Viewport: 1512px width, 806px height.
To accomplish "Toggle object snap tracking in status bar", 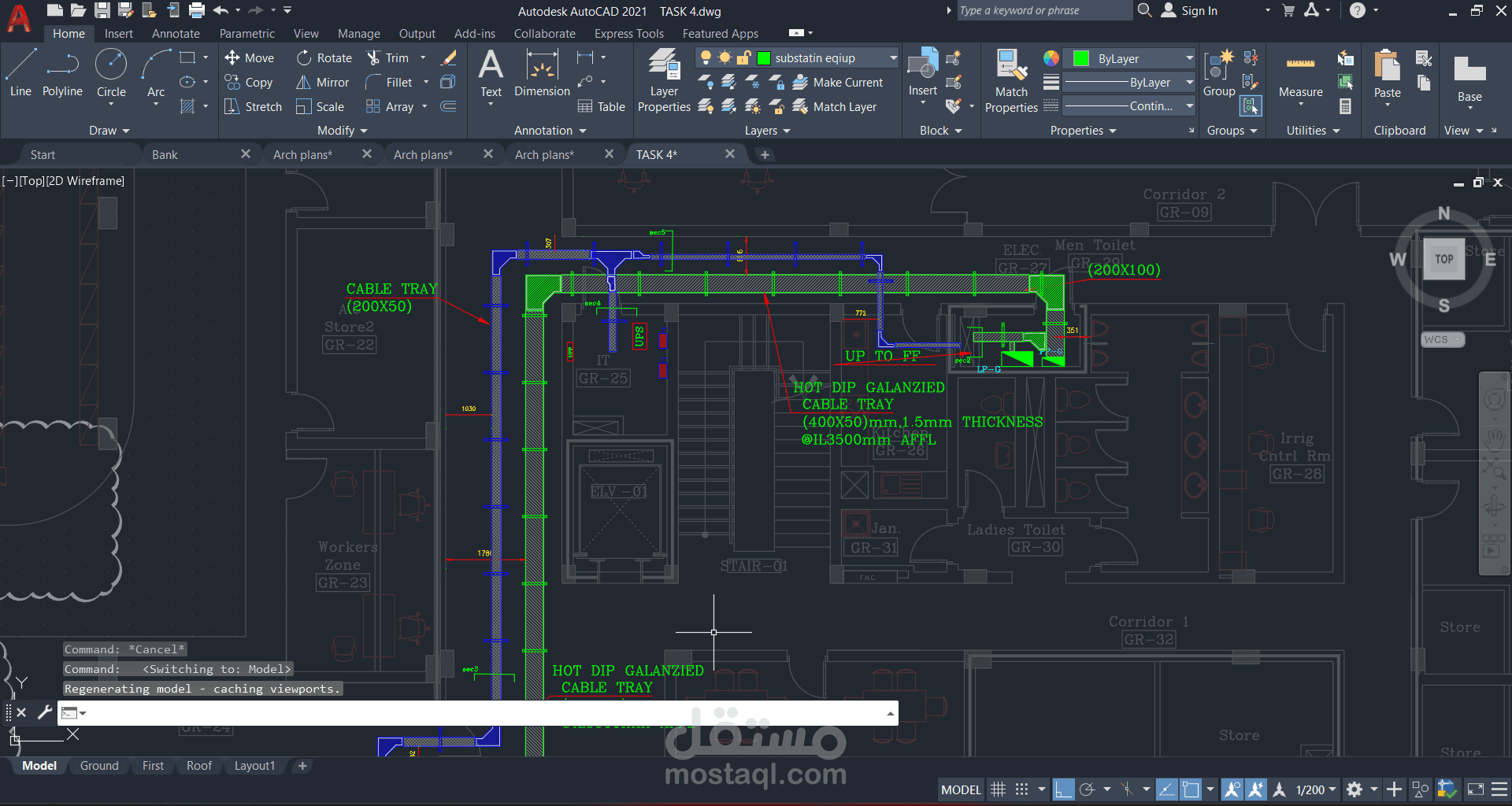I will [x=1167, y=789].
